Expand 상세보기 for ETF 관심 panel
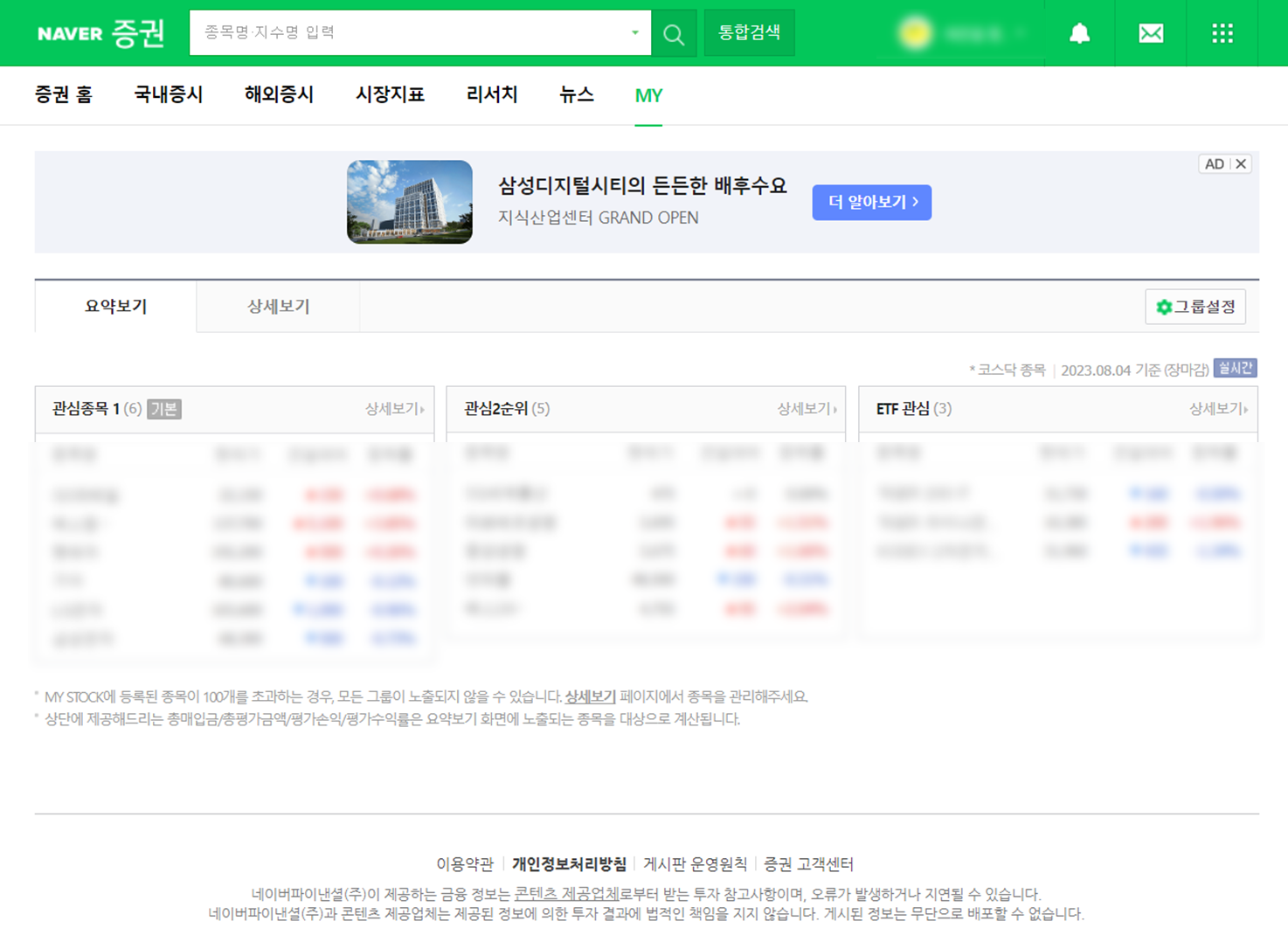The height and width of the screenshot is (942, 1288). point(1215,409)
